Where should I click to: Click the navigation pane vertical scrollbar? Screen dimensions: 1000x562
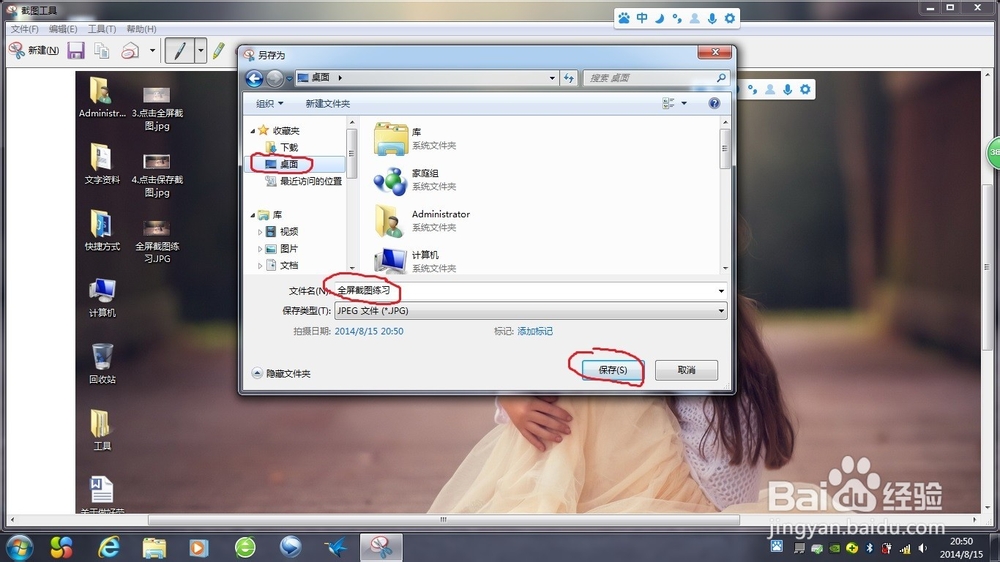351,153
